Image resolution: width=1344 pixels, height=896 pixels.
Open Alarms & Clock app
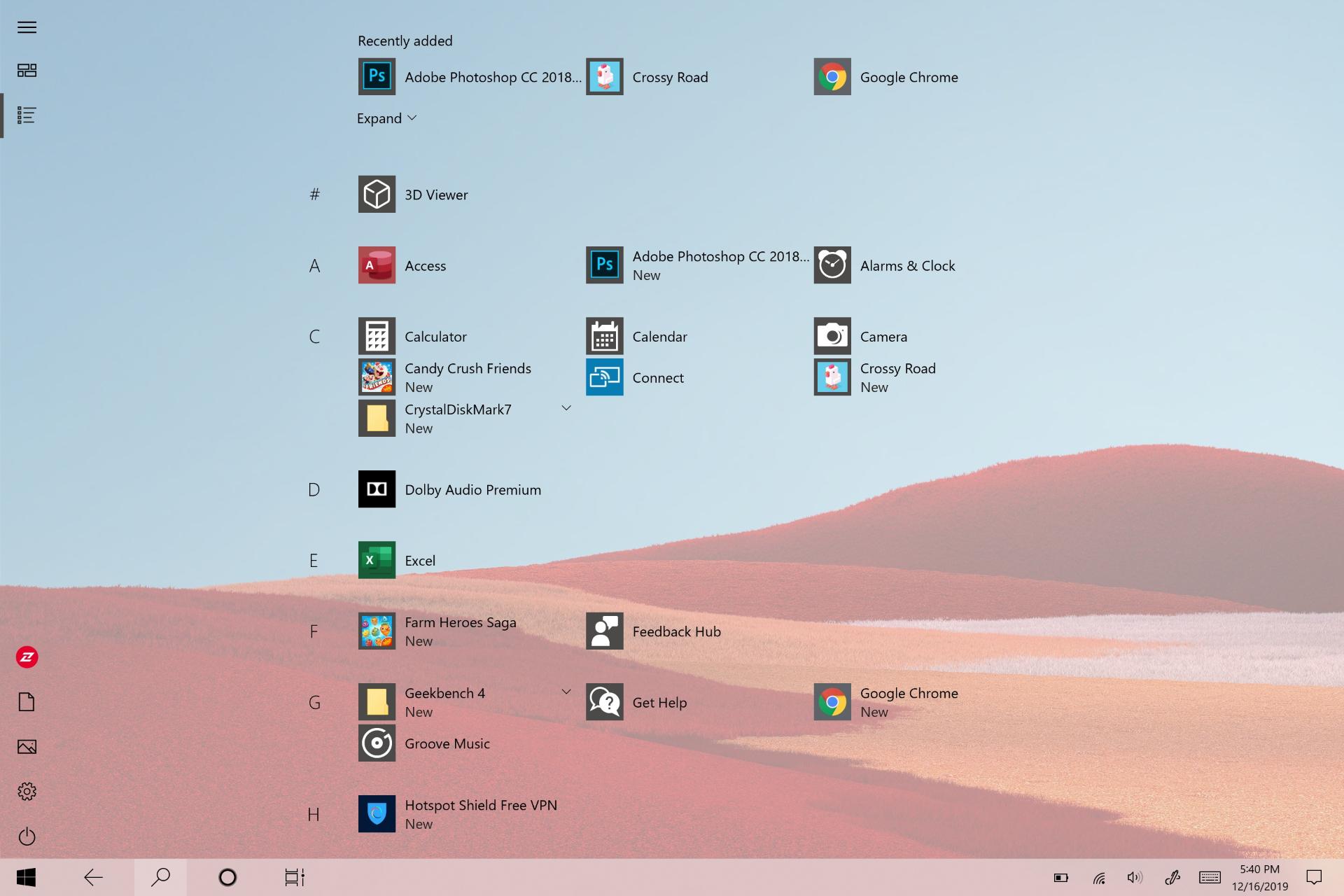884,265
